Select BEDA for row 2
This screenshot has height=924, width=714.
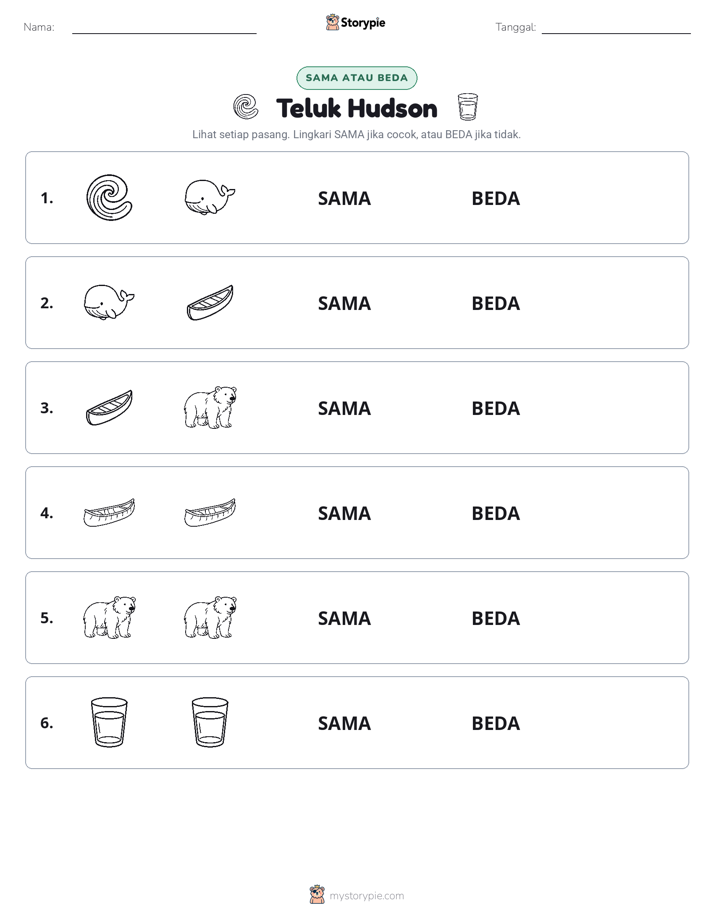click(x=495, y=303)
